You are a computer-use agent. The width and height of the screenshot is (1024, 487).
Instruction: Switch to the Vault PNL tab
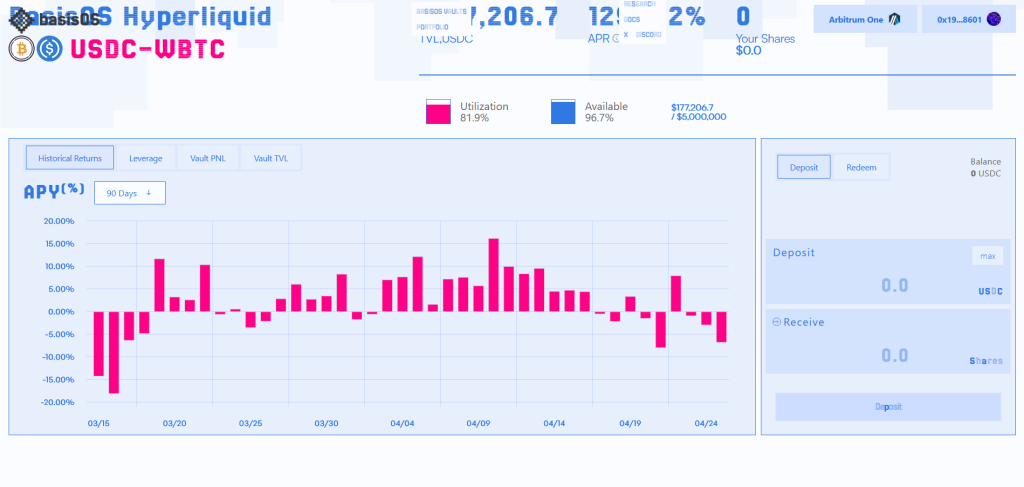[208, 158]
